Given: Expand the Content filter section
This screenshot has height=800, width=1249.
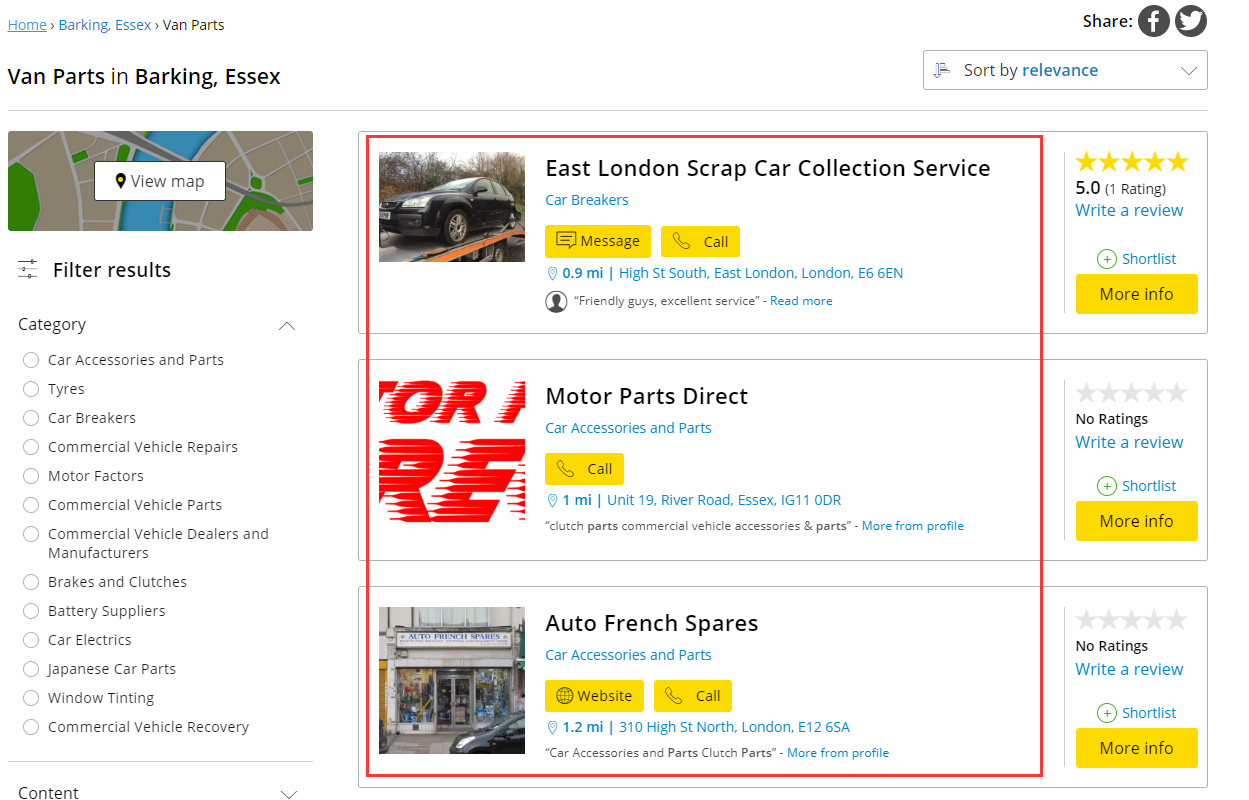Looking at the screenshot, I should [288, 794].
